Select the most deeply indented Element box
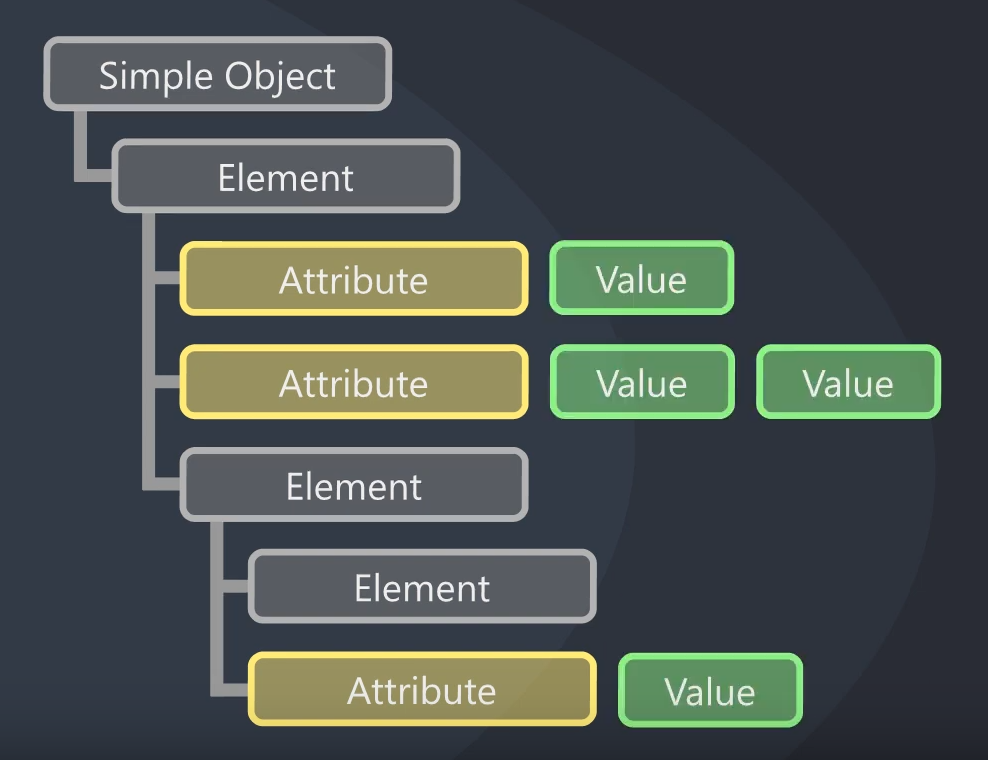The image size is (988, 760). pos(422,587)
